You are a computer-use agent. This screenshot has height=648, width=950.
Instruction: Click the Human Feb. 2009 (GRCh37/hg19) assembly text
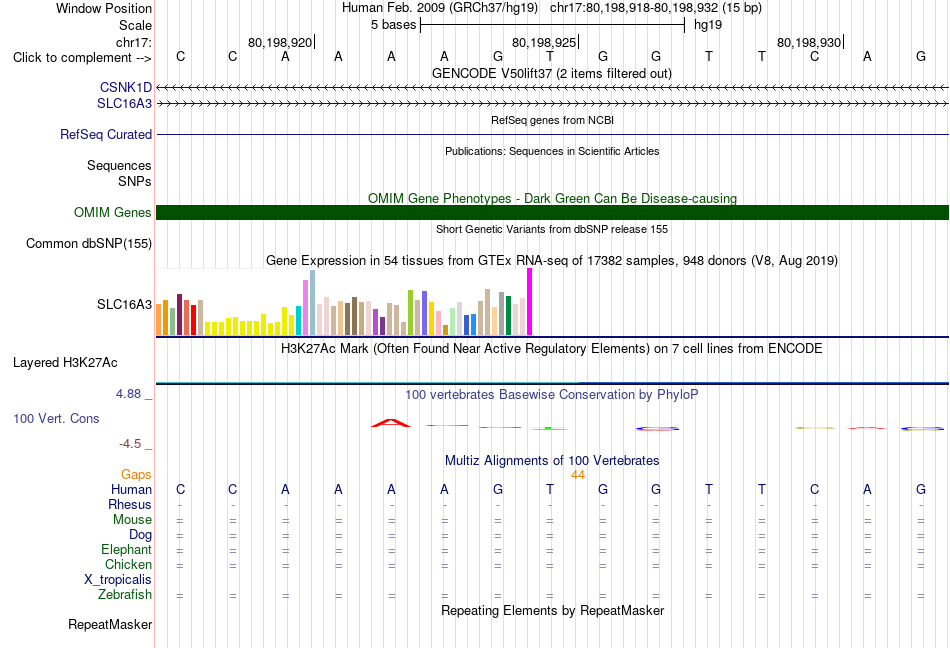tap(440, 8)
